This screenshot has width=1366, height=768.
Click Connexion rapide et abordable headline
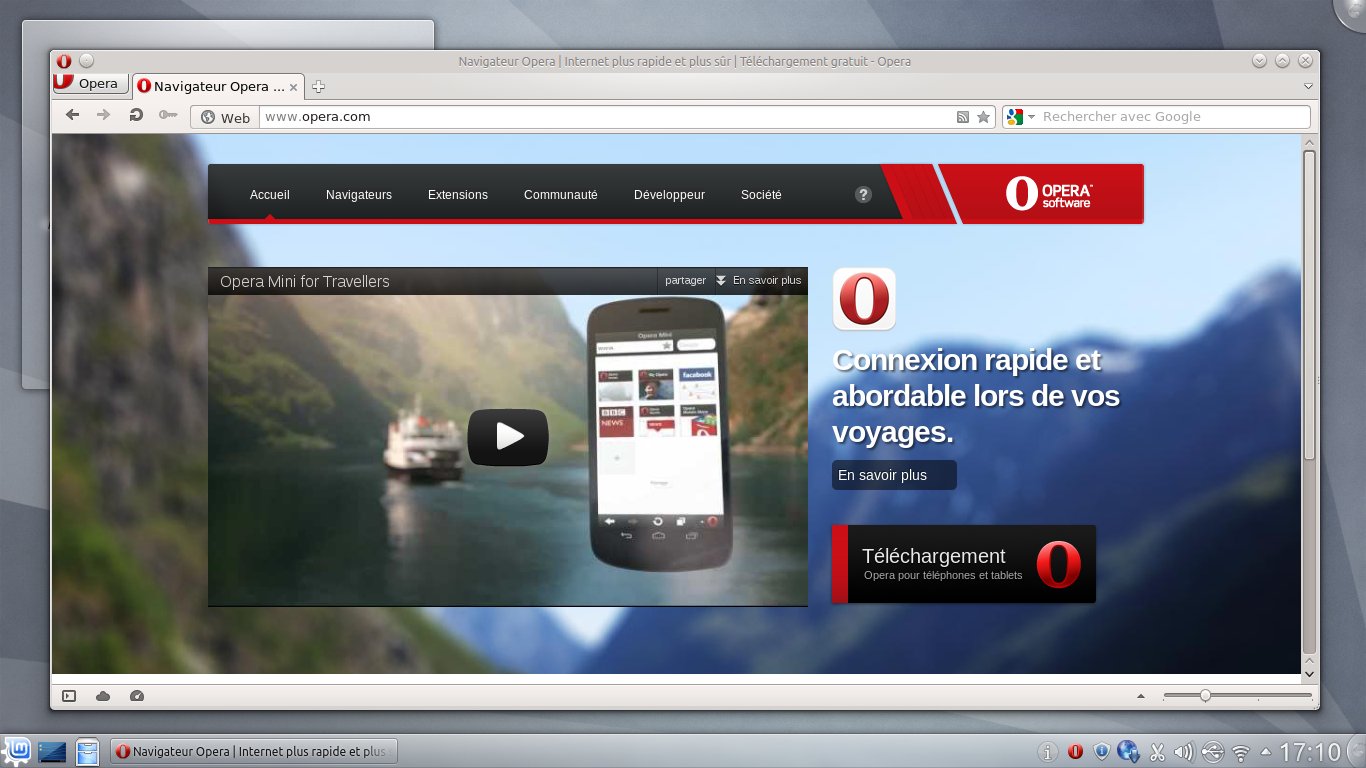pyautogui.click(x=976, y=396)
